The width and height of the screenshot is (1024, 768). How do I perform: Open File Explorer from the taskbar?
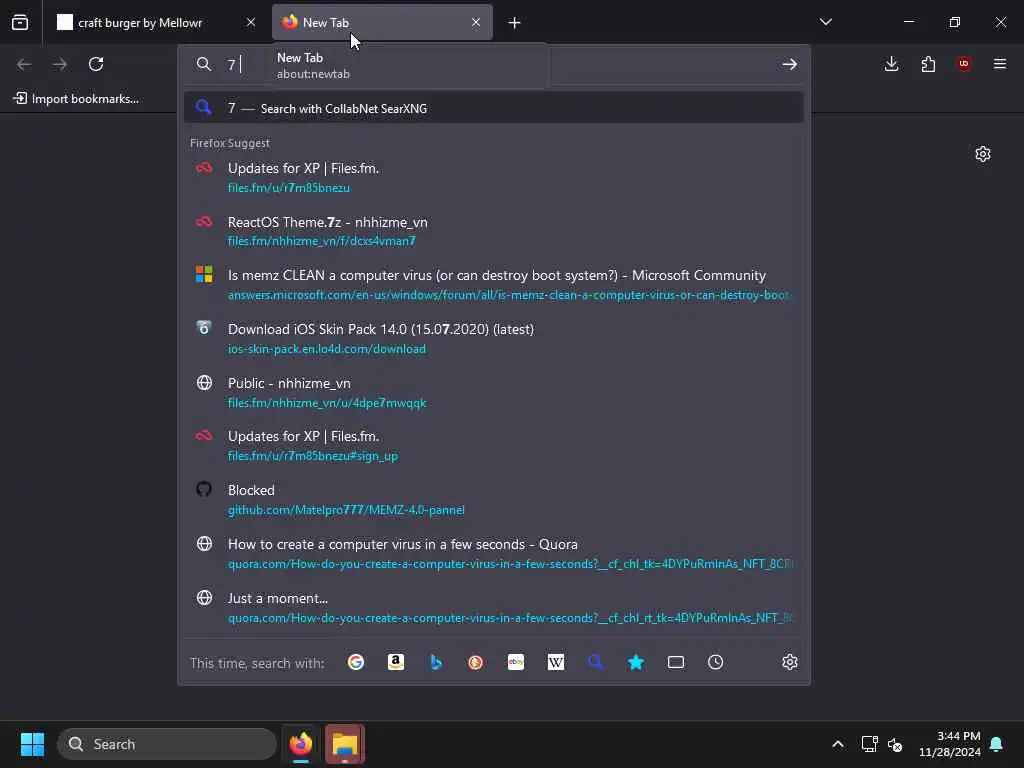pyautogui.click(x=345, y=744)
